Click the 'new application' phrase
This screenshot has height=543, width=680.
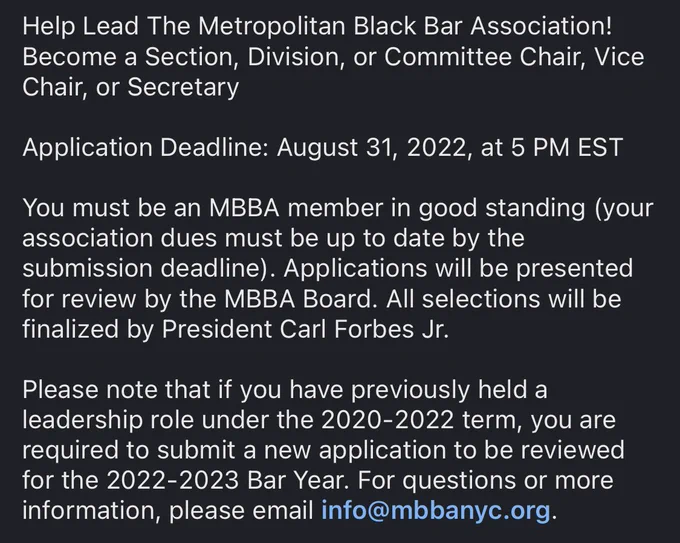[355, 450]
